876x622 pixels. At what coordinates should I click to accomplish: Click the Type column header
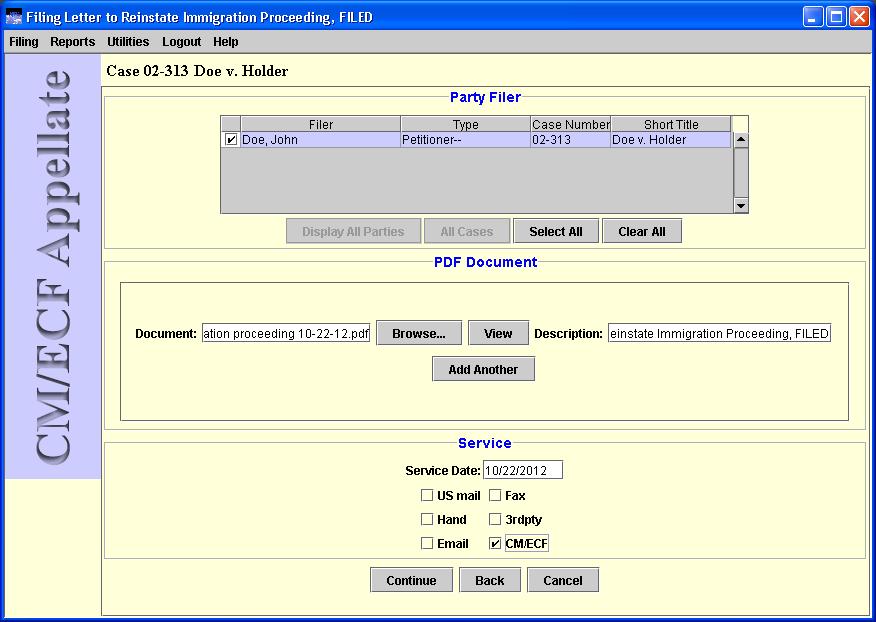click(465, 124)
